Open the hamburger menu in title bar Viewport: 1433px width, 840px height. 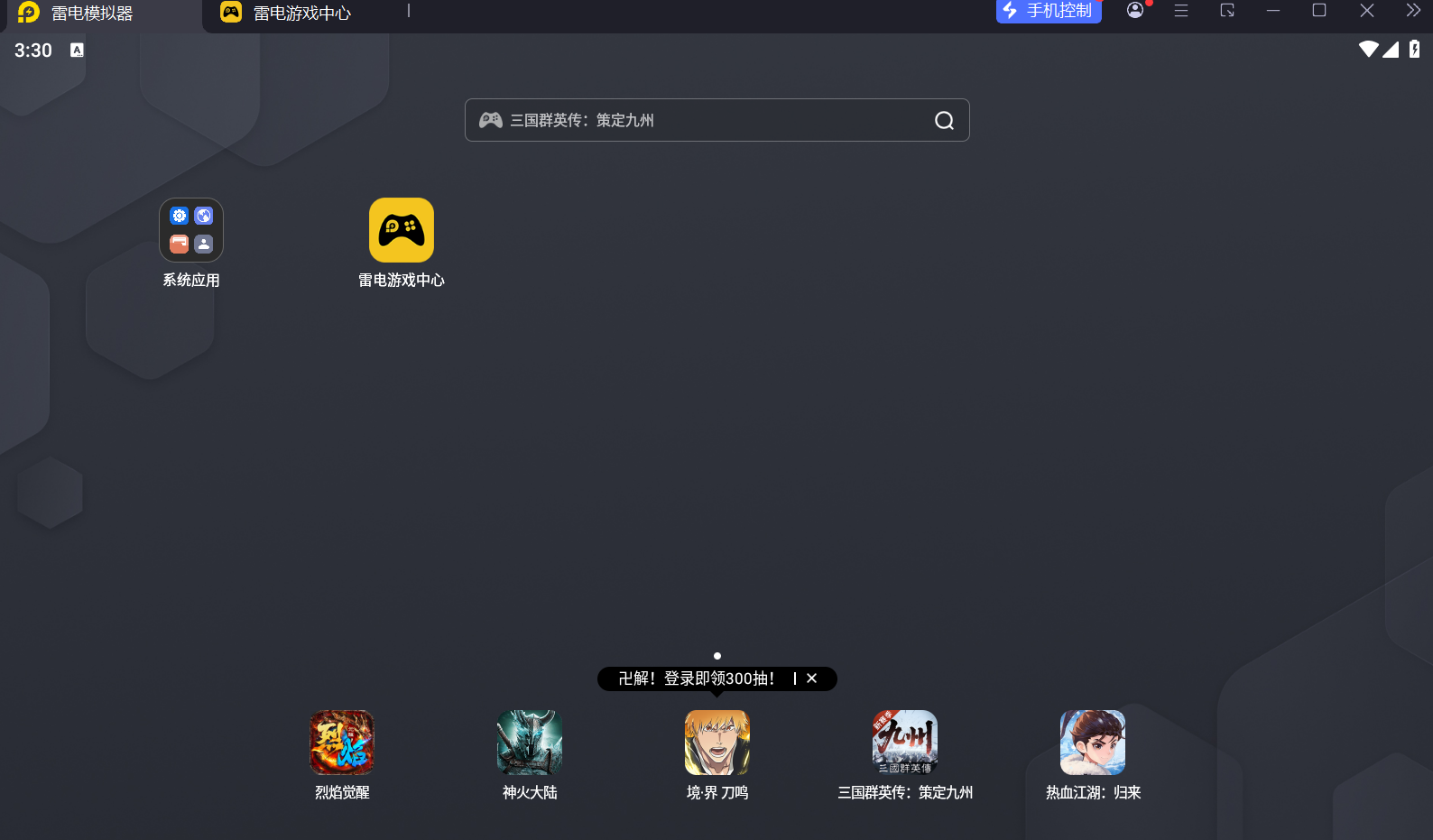(x=1181, y=11)
